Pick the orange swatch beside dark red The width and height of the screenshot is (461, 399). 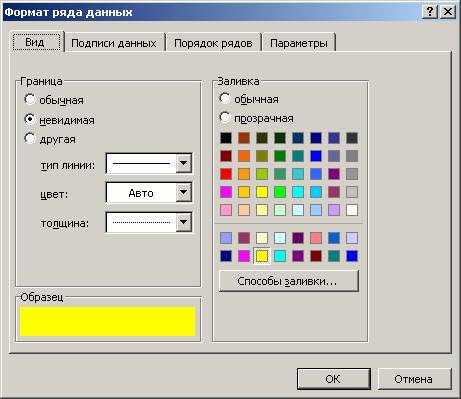(x=244, y=156)
